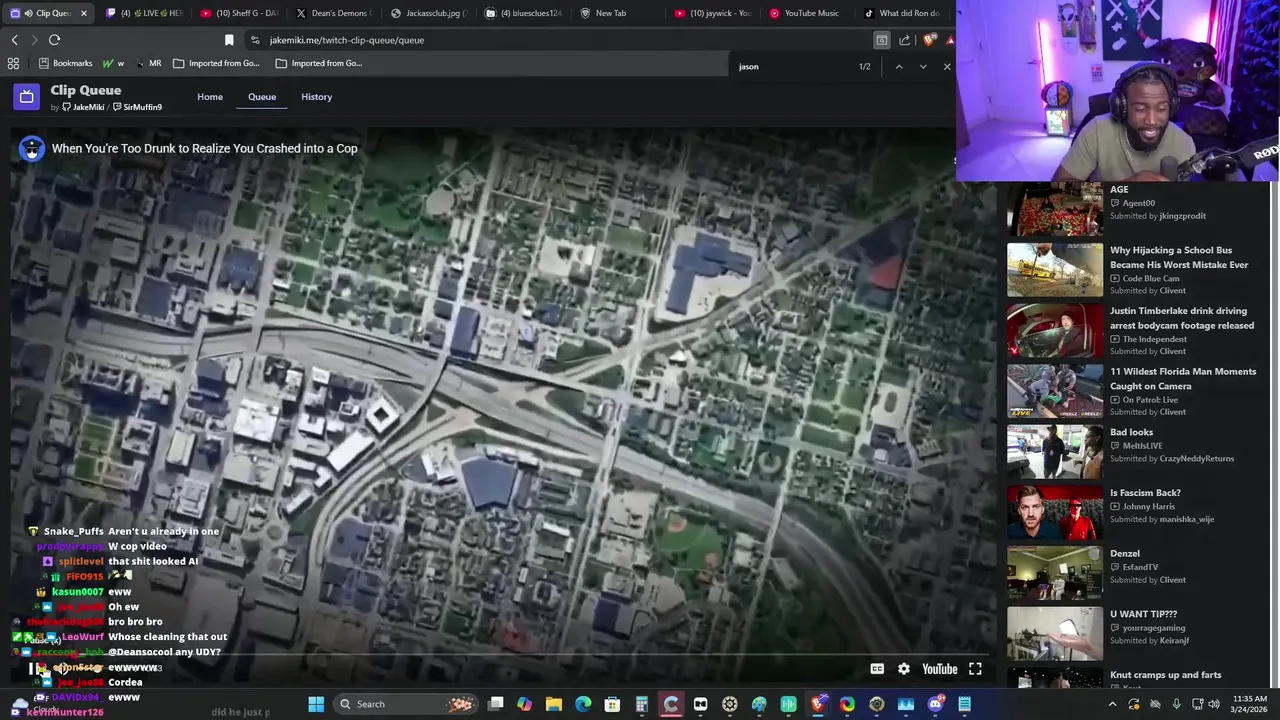Open Calculator from the taskbar
The height and width of the screenshot is (720, 1280).
[642, 704]
